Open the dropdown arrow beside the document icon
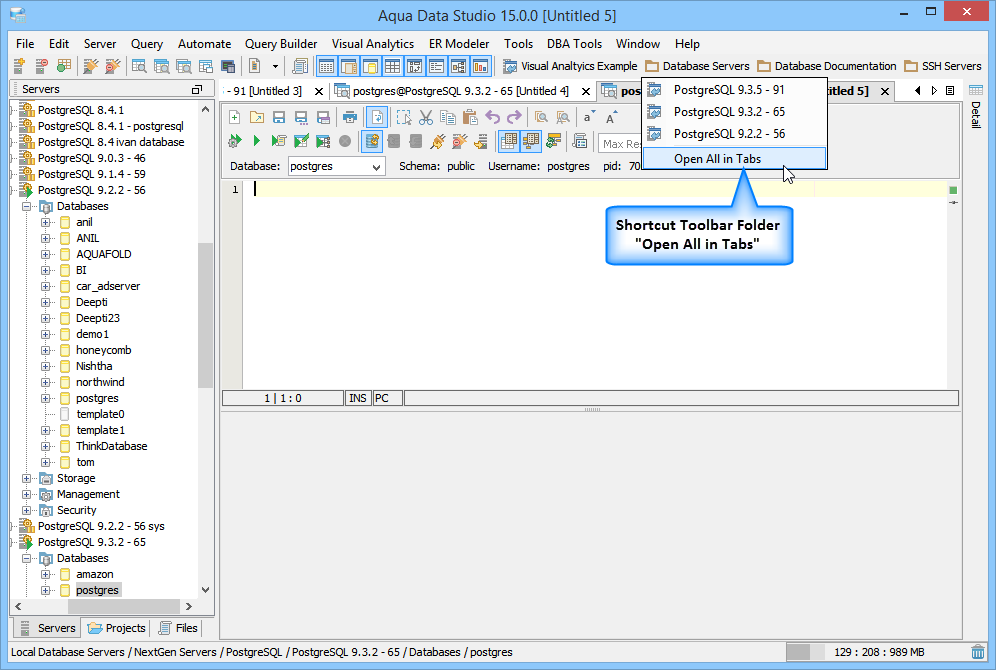The image size is (996, 670). pyautogui.click(x=275, y=66)
